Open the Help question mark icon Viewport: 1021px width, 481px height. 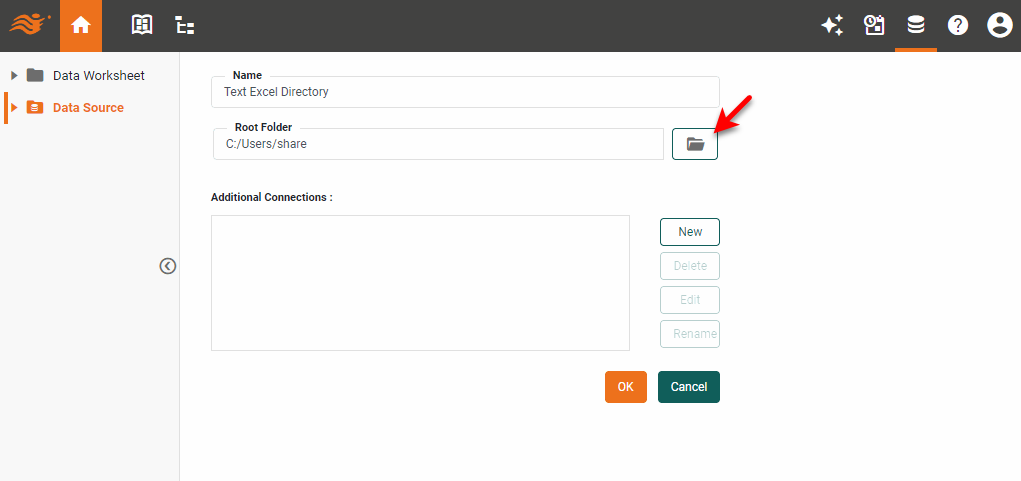[958, 26]
